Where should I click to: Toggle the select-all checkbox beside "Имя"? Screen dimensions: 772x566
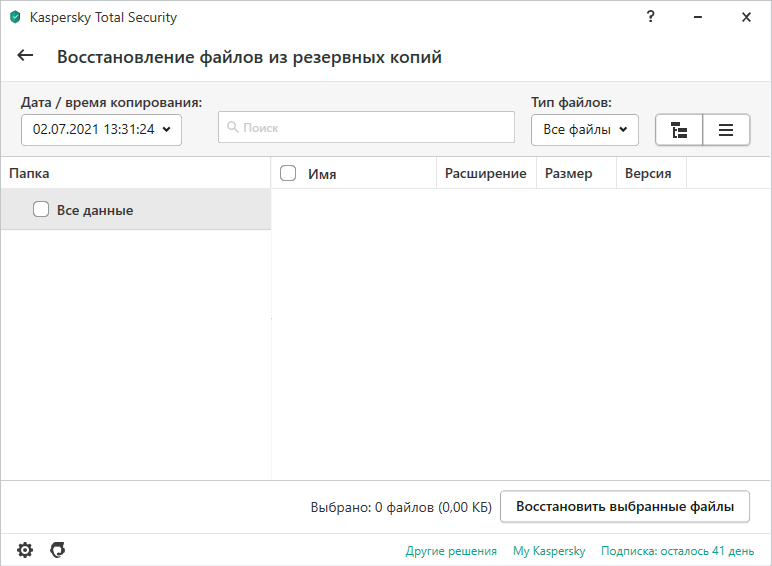288,173
